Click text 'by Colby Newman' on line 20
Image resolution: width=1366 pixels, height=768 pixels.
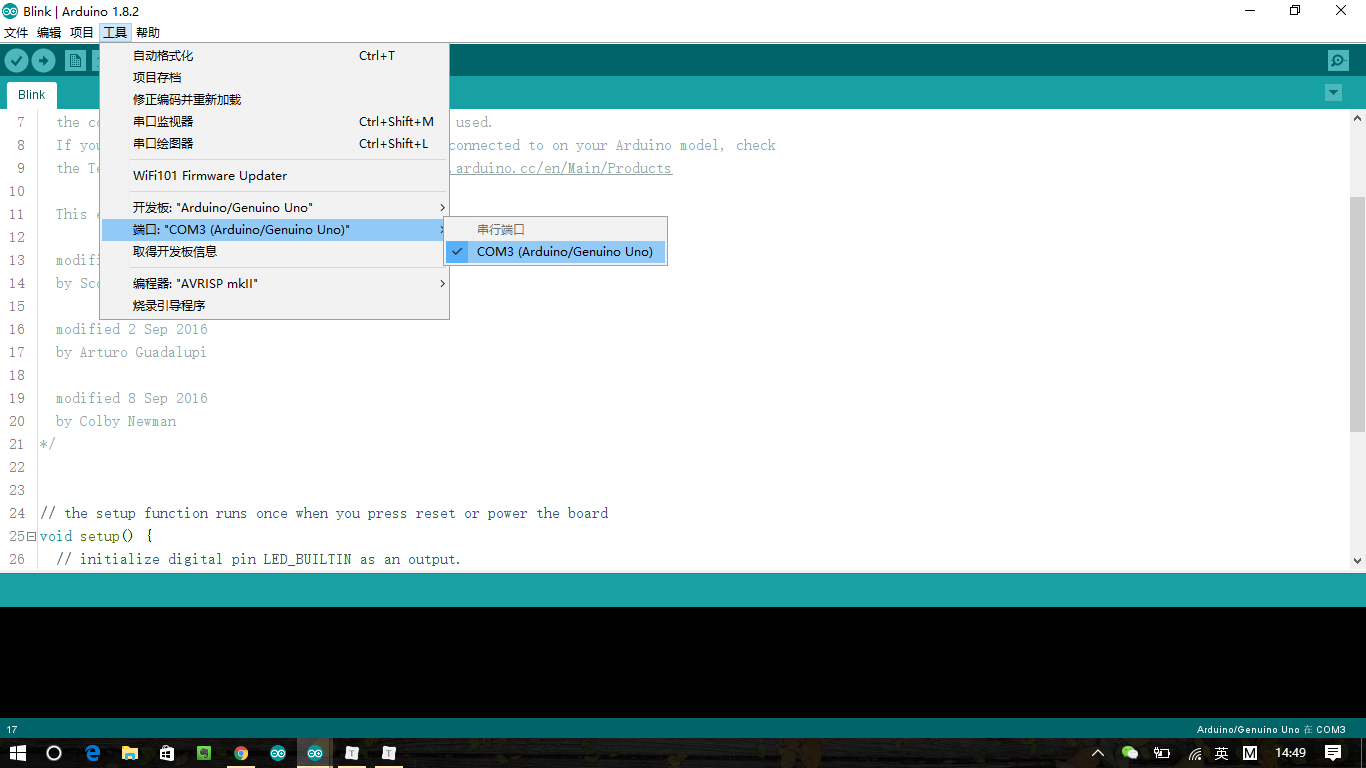[x=116, y=421]
